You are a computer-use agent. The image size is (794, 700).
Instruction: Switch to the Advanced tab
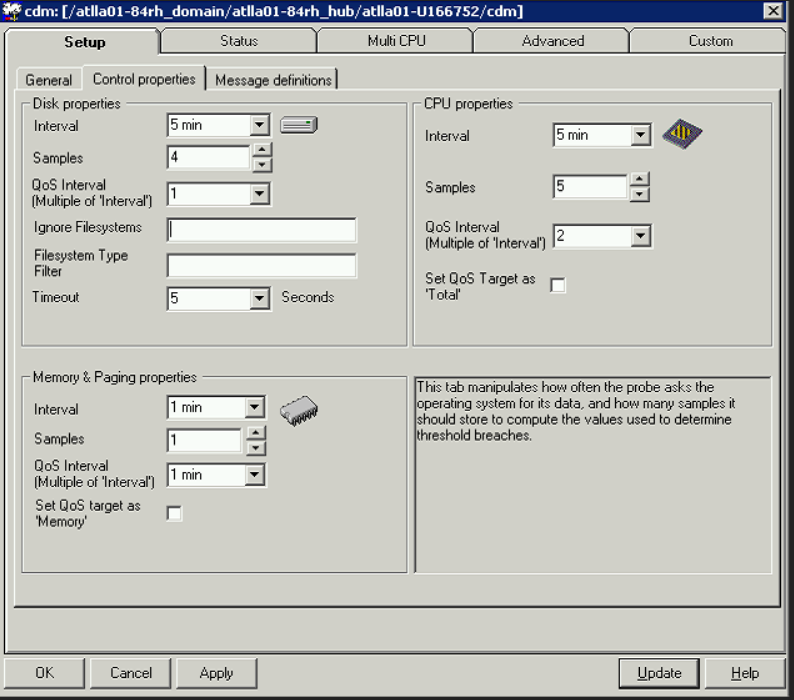552,41
